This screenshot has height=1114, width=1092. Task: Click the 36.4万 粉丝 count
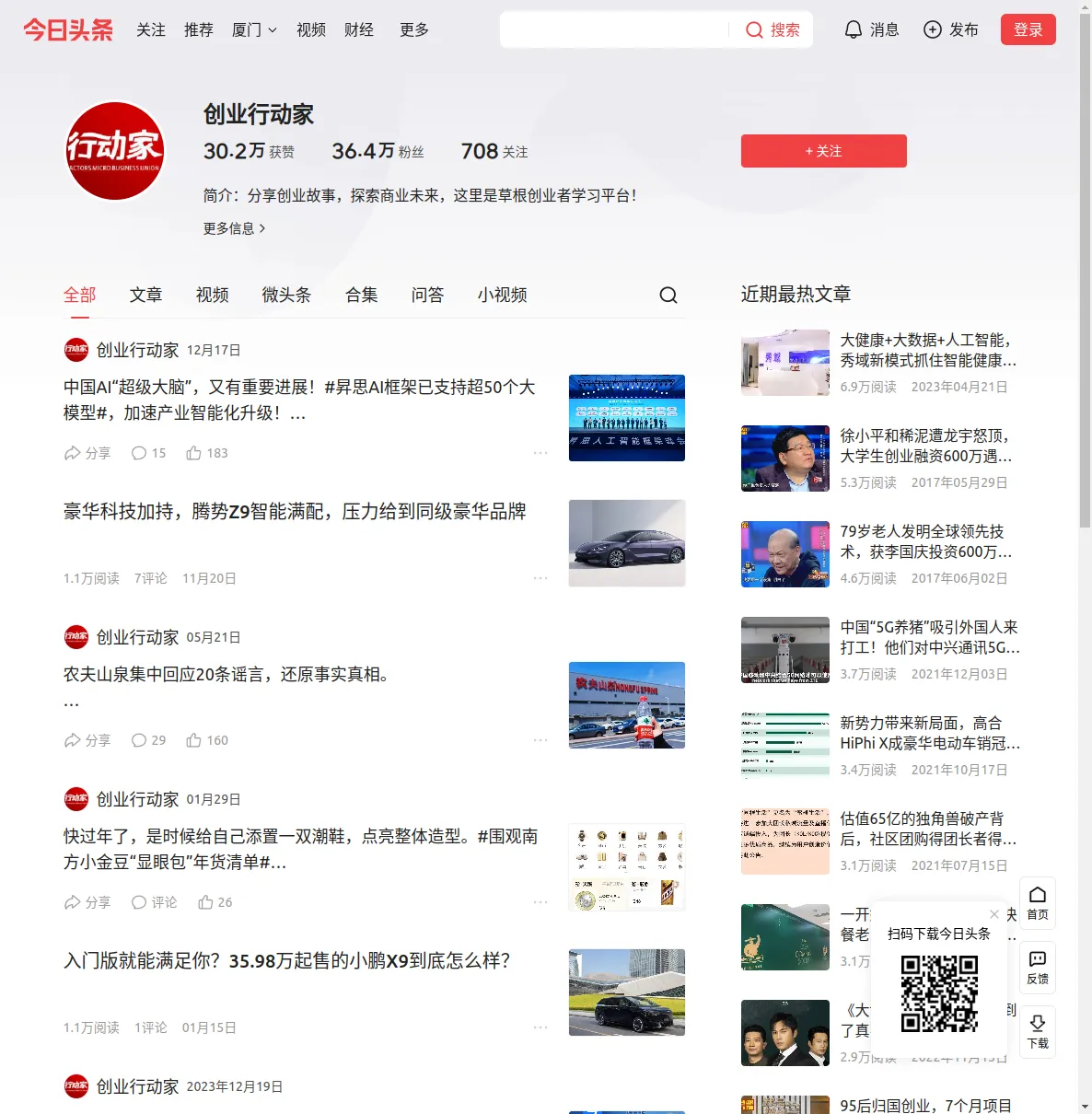pyautogui.click(x=378, y=151)
